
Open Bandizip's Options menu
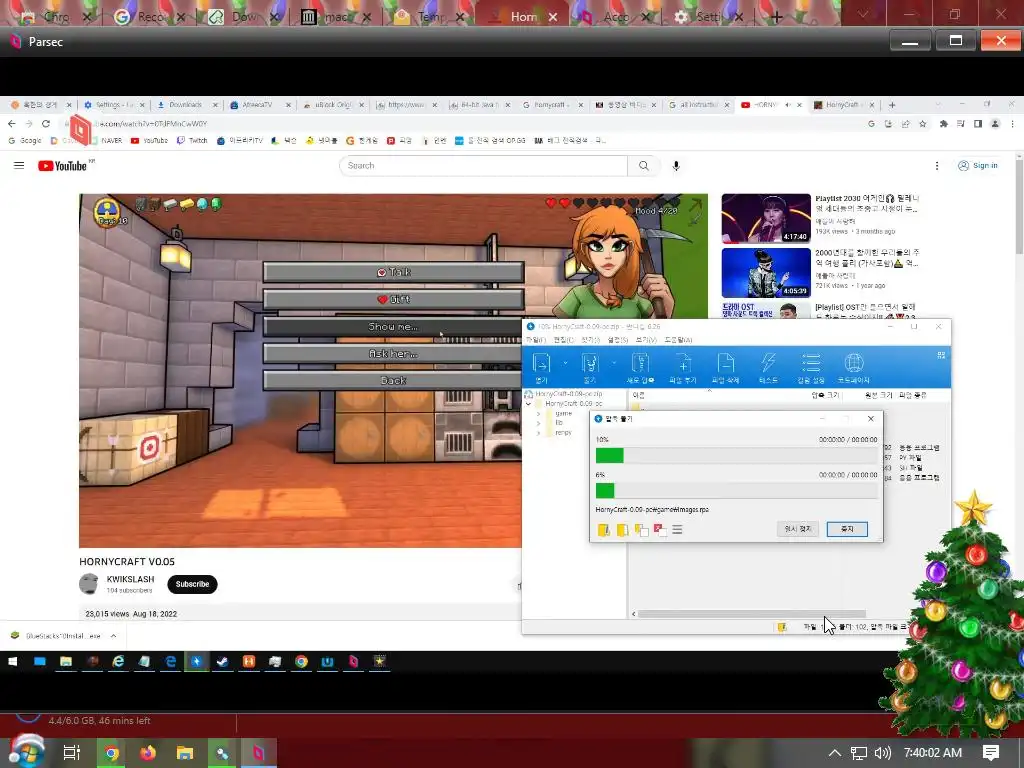[618, 340]
